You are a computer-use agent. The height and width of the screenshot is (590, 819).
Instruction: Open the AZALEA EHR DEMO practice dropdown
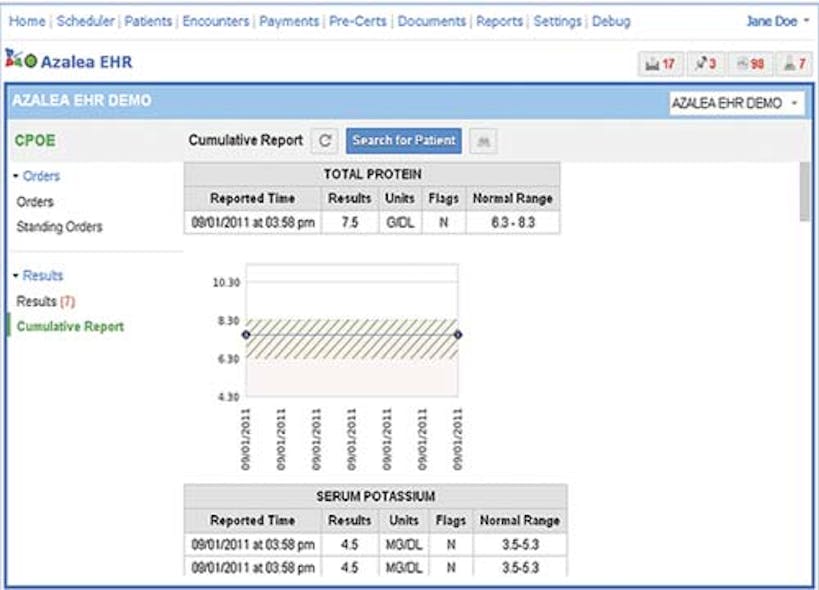(x=736, y=103)
